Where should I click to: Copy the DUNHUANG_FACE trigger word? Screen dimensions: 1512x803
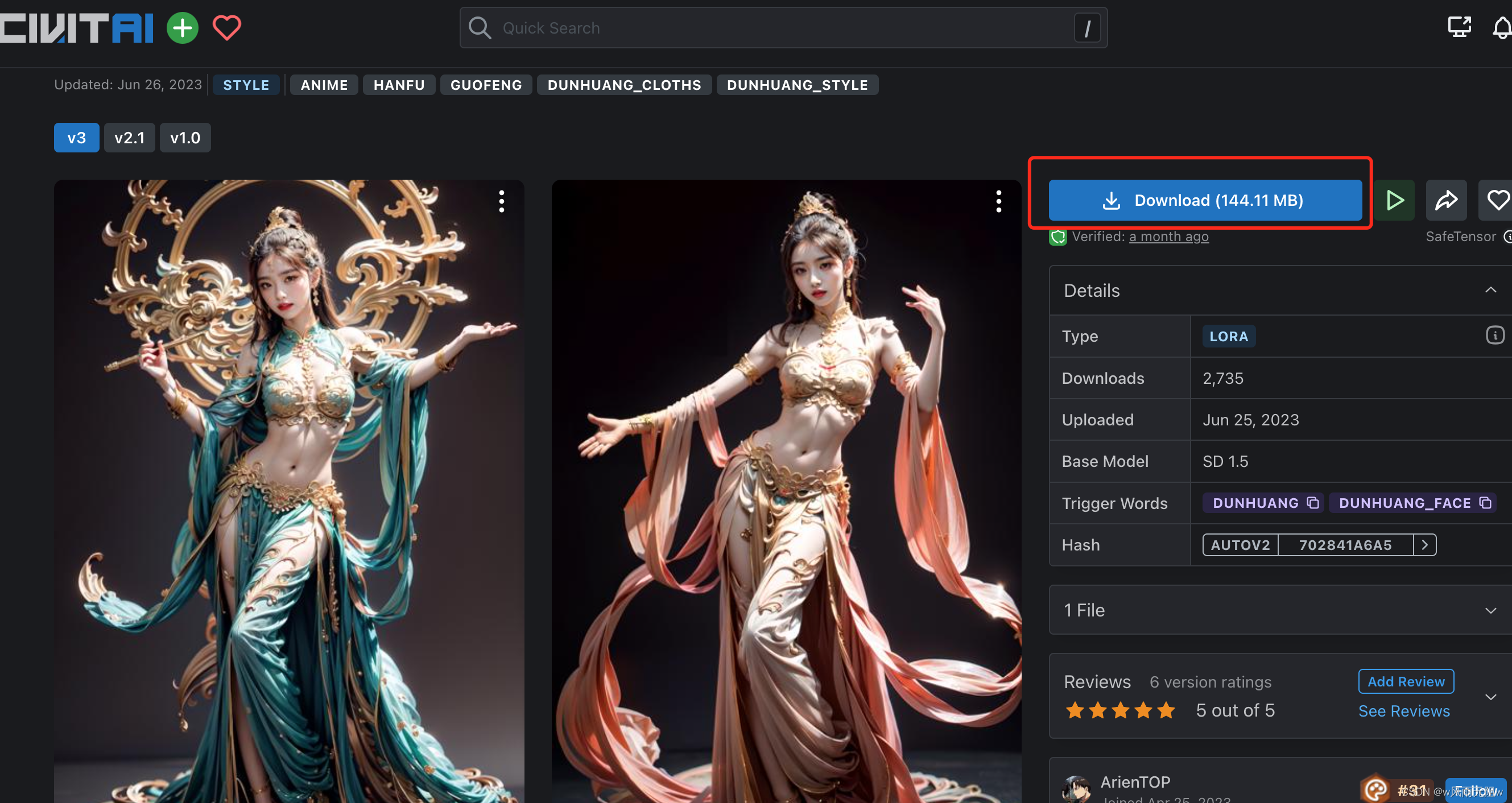(1485, 503)
